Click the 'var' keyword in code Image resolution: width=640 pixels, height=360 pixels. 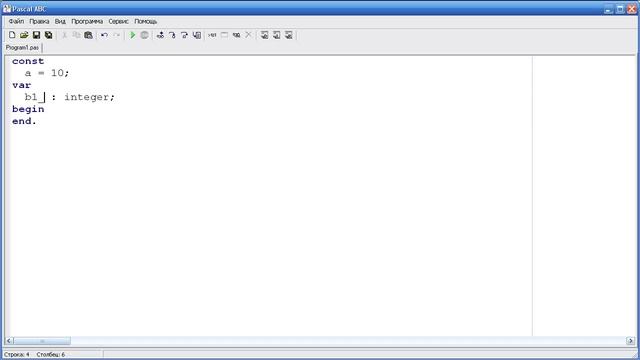22,85
